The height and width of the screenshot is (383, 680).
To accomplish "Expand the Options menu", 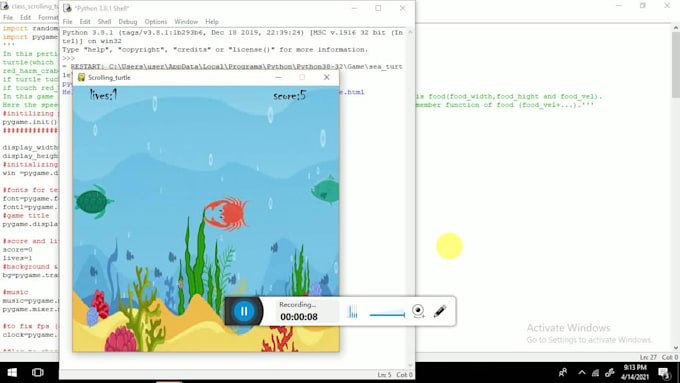I will 156,22.
